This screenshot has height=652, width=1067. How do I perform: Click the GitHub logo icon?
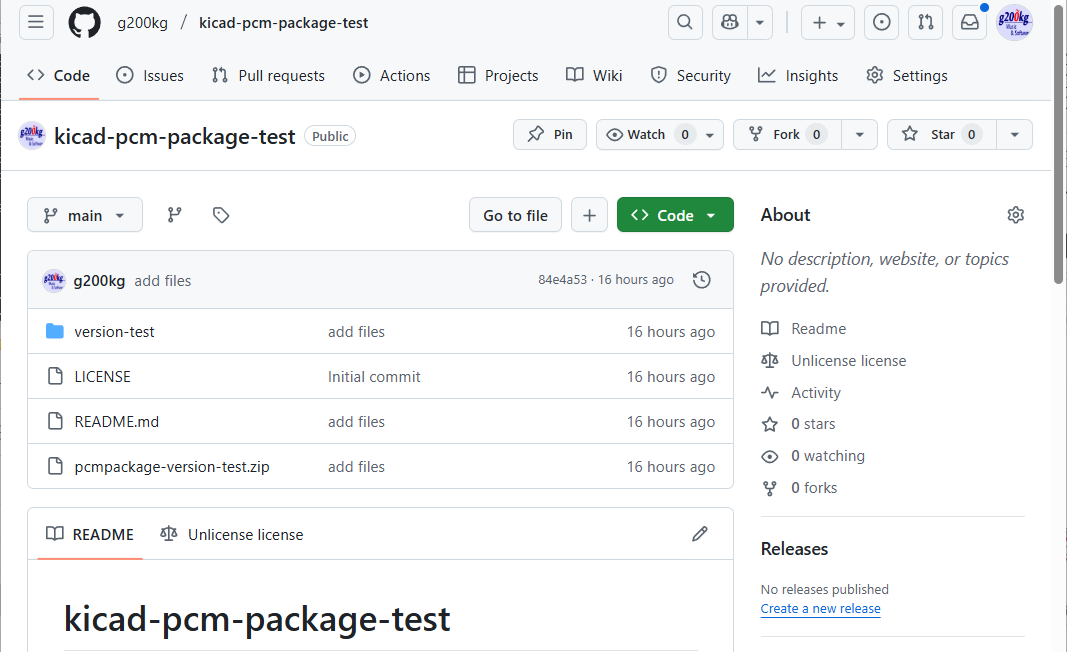click(x=84, y=23)
